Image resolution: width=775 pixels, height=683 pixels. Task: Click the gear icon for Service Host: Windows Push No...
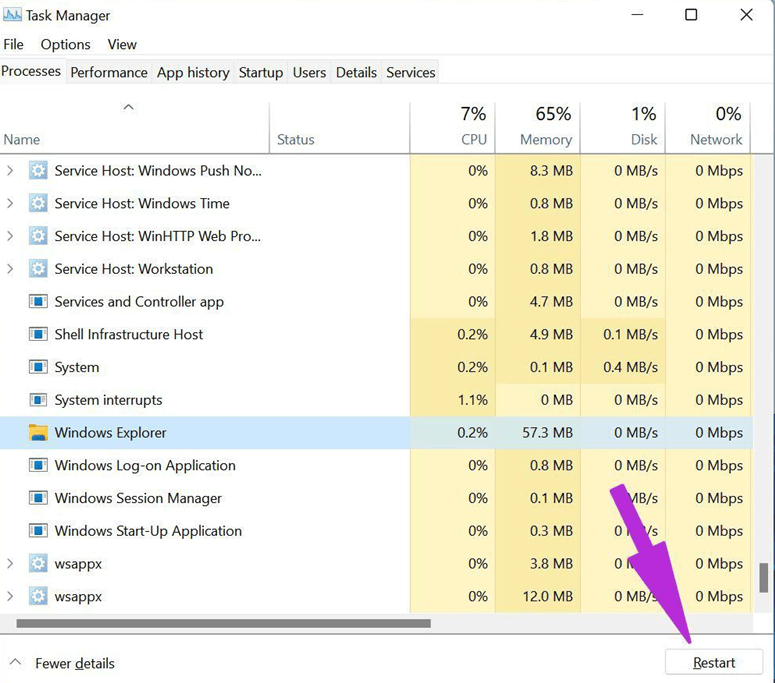pyautogui.click(x=38, y=171)
